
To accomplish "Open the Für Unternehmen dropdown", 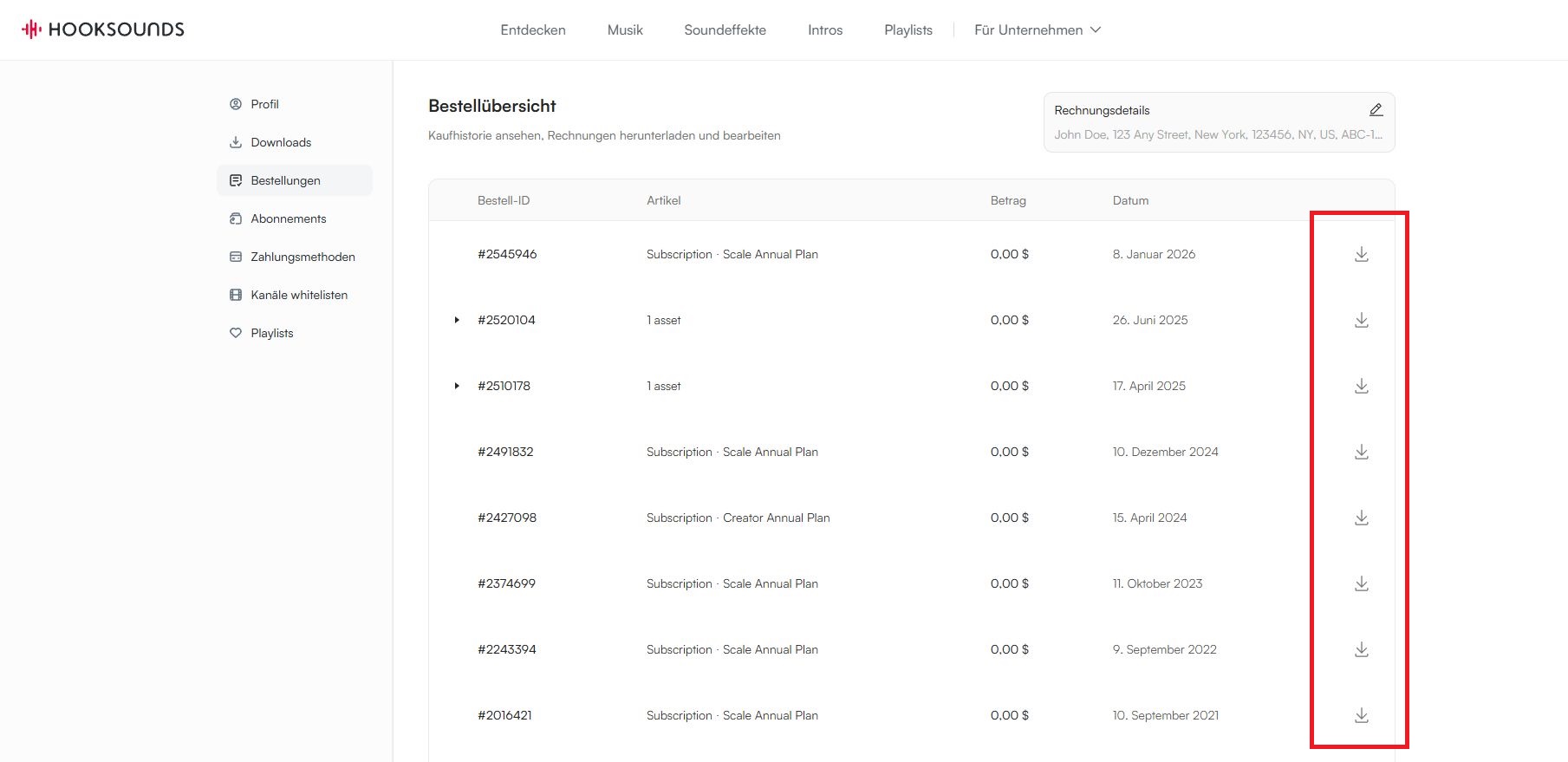I will point(1037,29).
